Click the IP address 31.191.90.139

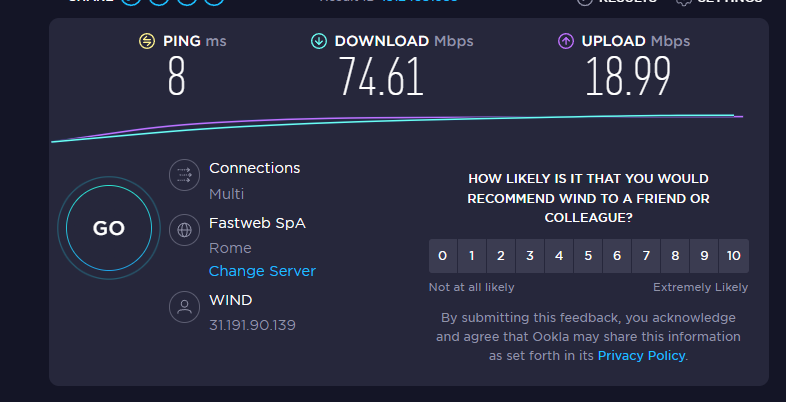[252, 325]
